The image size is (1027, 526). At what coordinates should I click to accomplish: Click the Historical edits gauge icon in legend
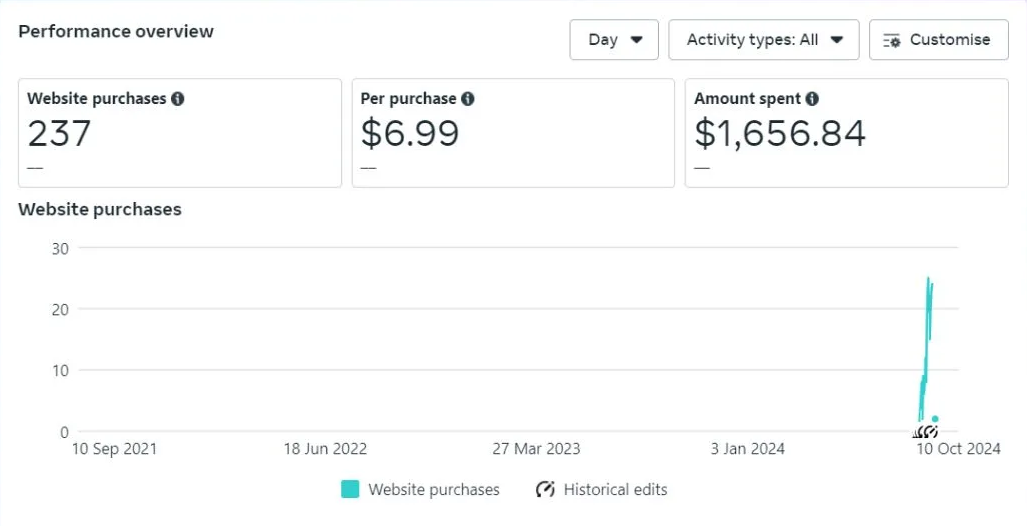pos(545,490)
